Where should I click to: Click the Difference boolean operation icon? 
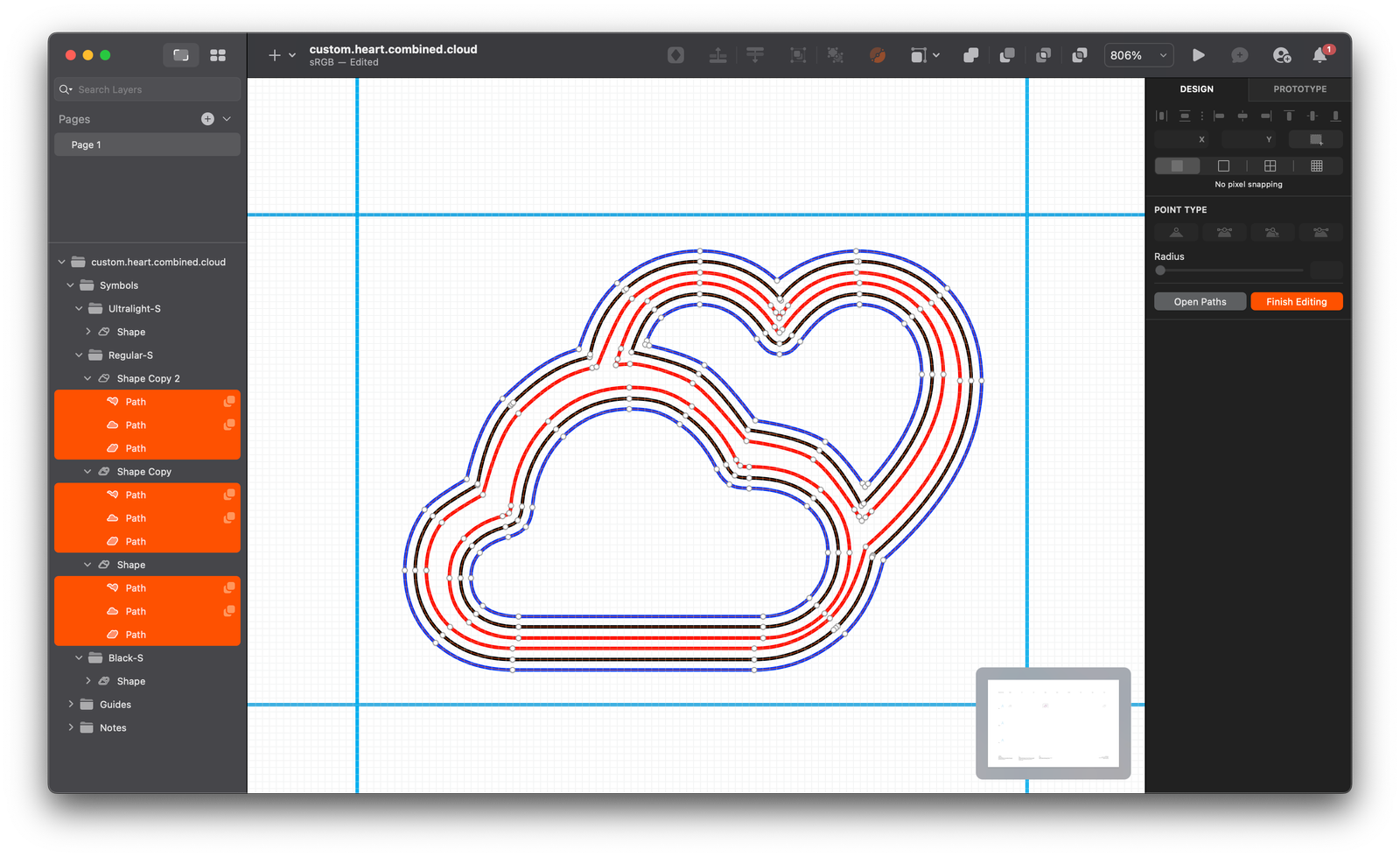click(x=1080, y=55)
